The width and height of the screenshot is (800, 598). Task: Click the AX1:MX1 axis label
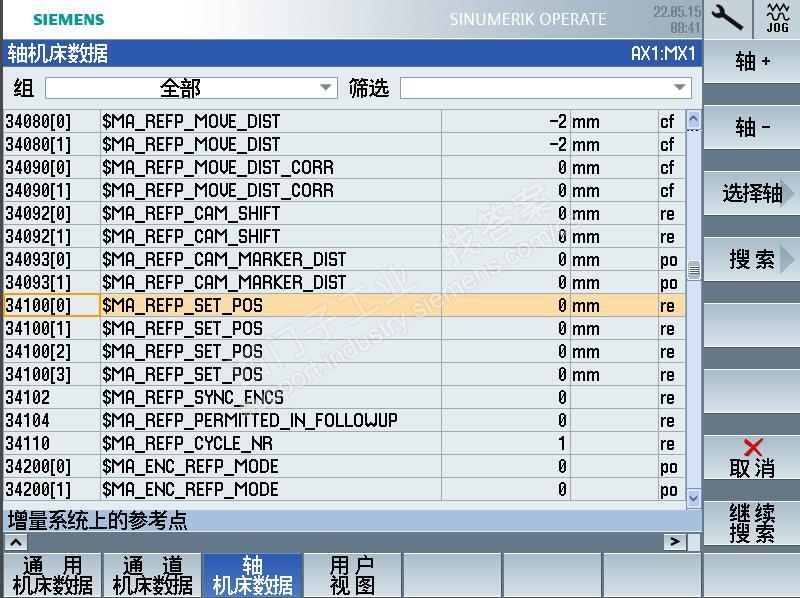click(663, 53)
